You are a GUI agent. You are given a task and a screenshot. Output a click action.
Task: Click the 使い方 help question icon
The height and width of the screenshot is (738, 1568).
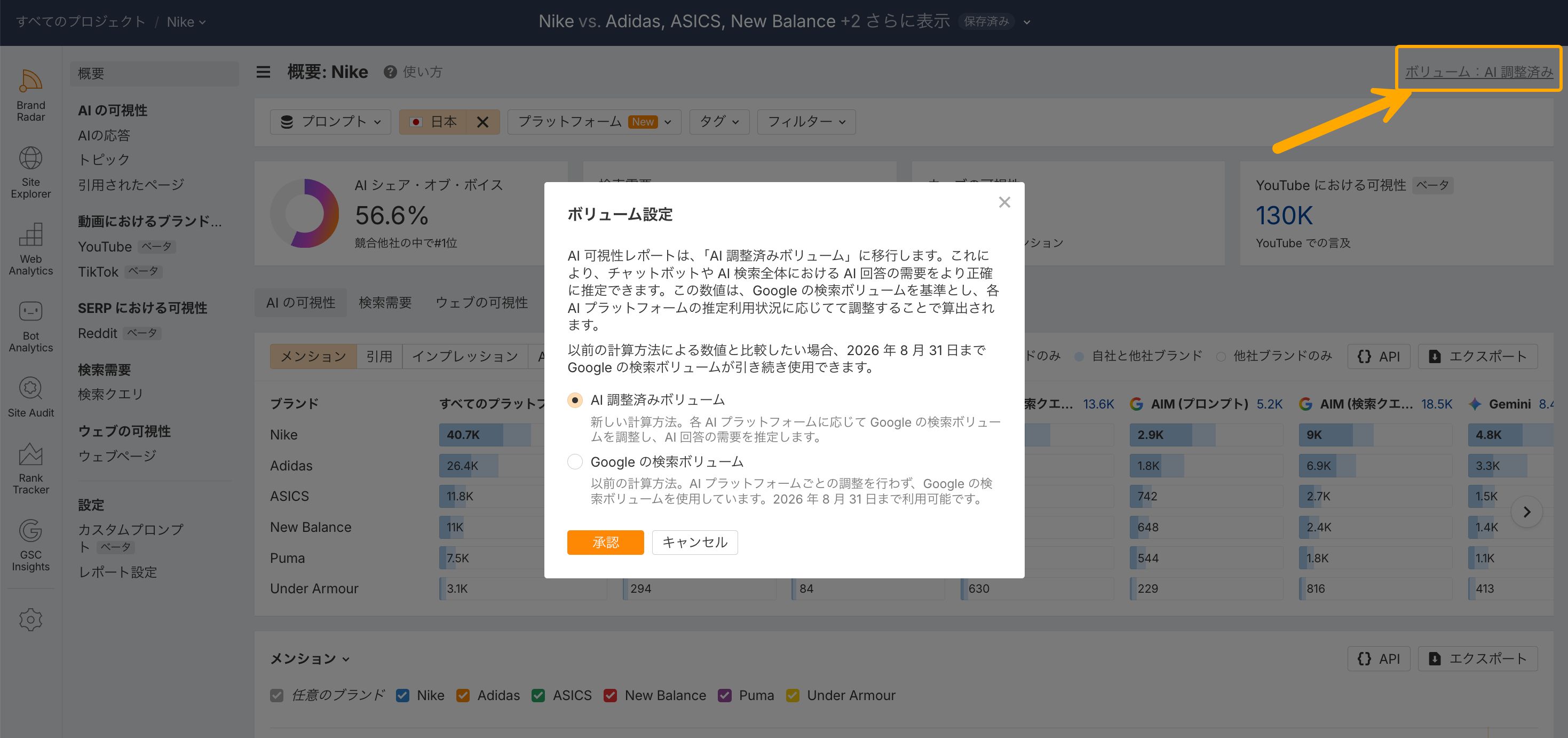click(x=390, y=72)
